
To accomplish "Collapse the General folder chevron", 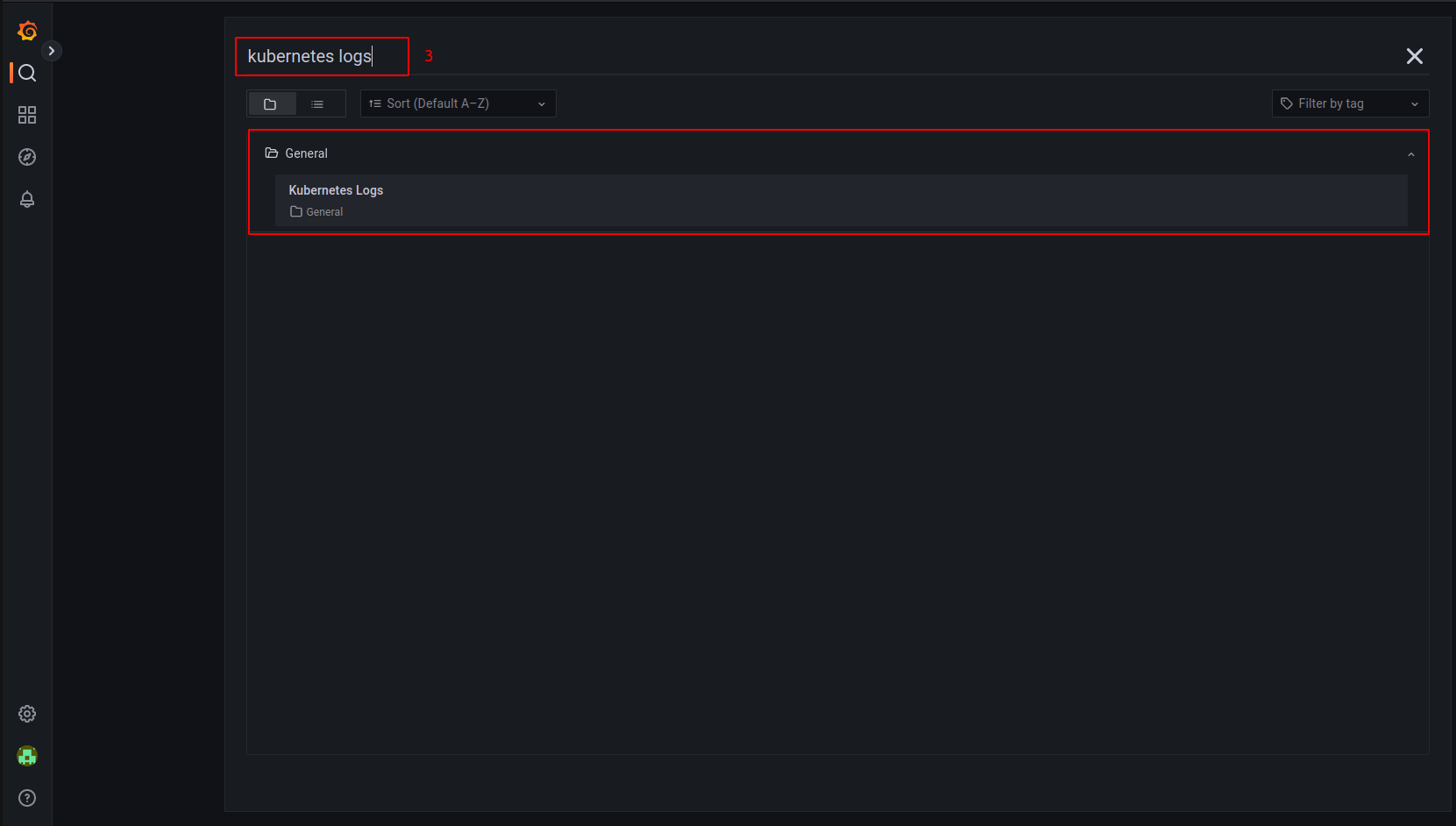I will tap(1410, 154).
